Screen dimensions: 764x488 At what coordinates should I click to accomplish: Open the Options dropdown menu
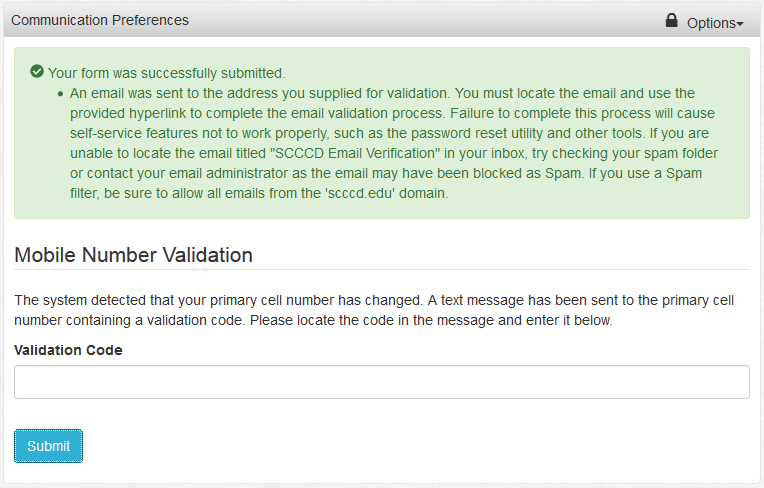(x=714, y=22)
